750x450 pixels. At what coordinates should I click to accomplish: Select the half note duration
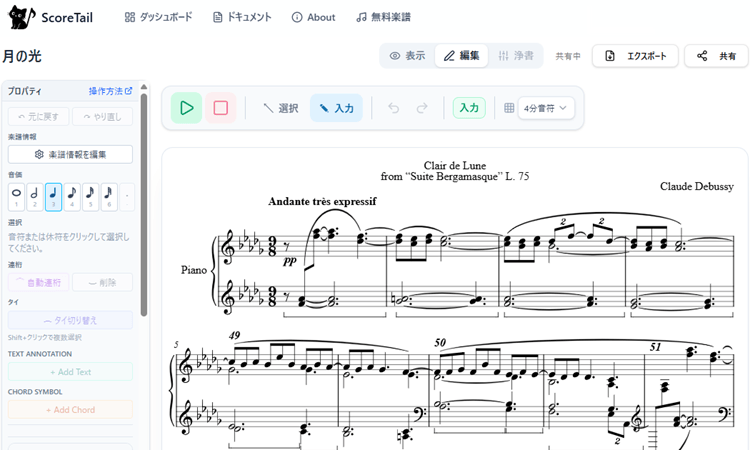(35, 196)
